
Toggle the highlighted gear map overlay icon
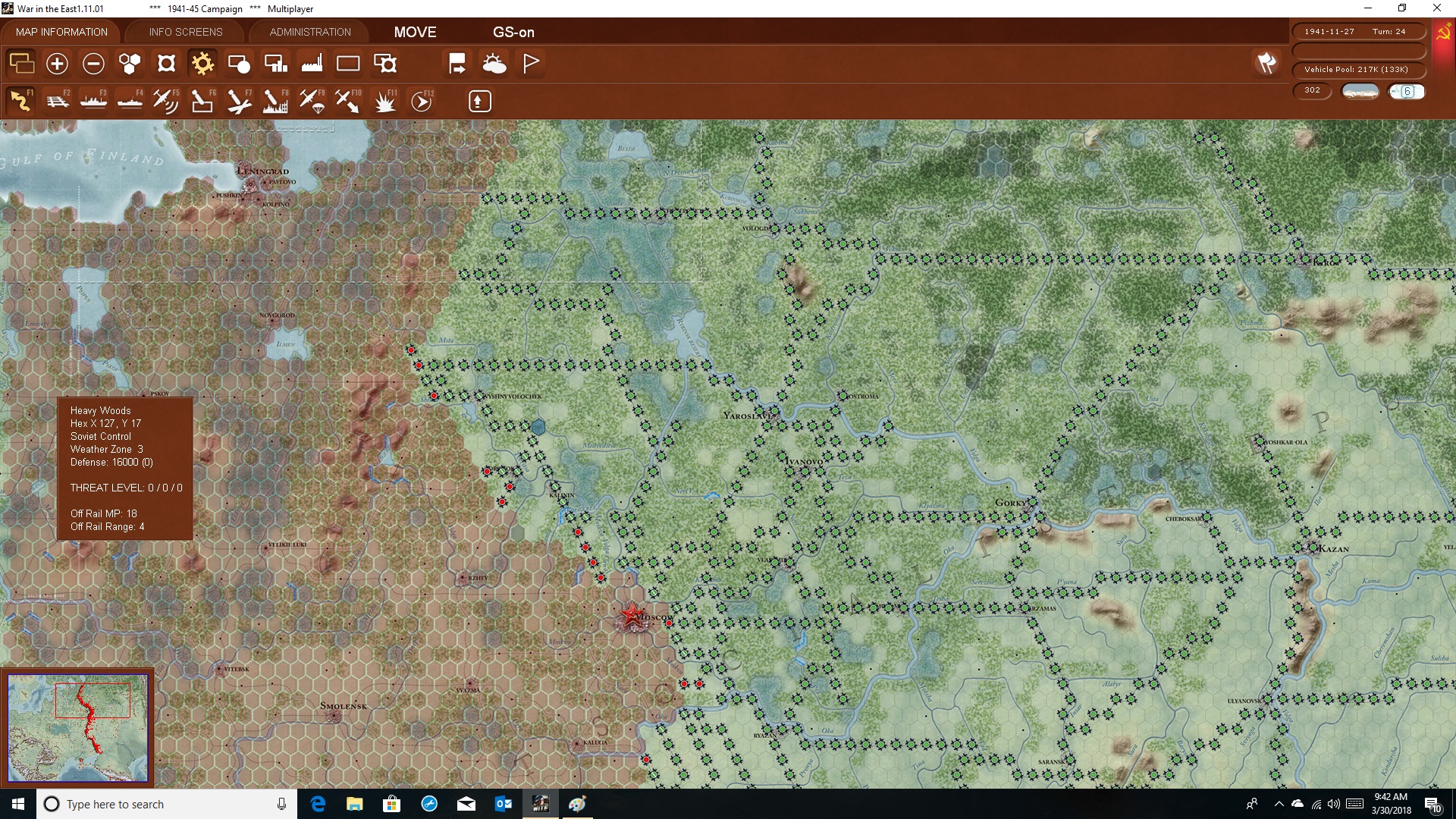tap(202, 64)
